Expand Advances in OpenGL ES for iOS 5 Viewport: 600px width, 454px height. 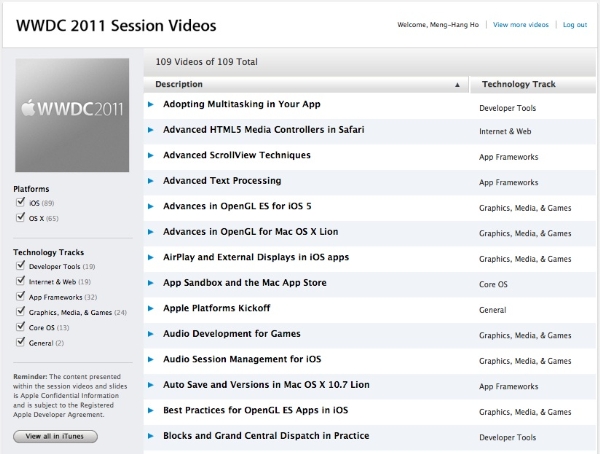click(151, 206)
